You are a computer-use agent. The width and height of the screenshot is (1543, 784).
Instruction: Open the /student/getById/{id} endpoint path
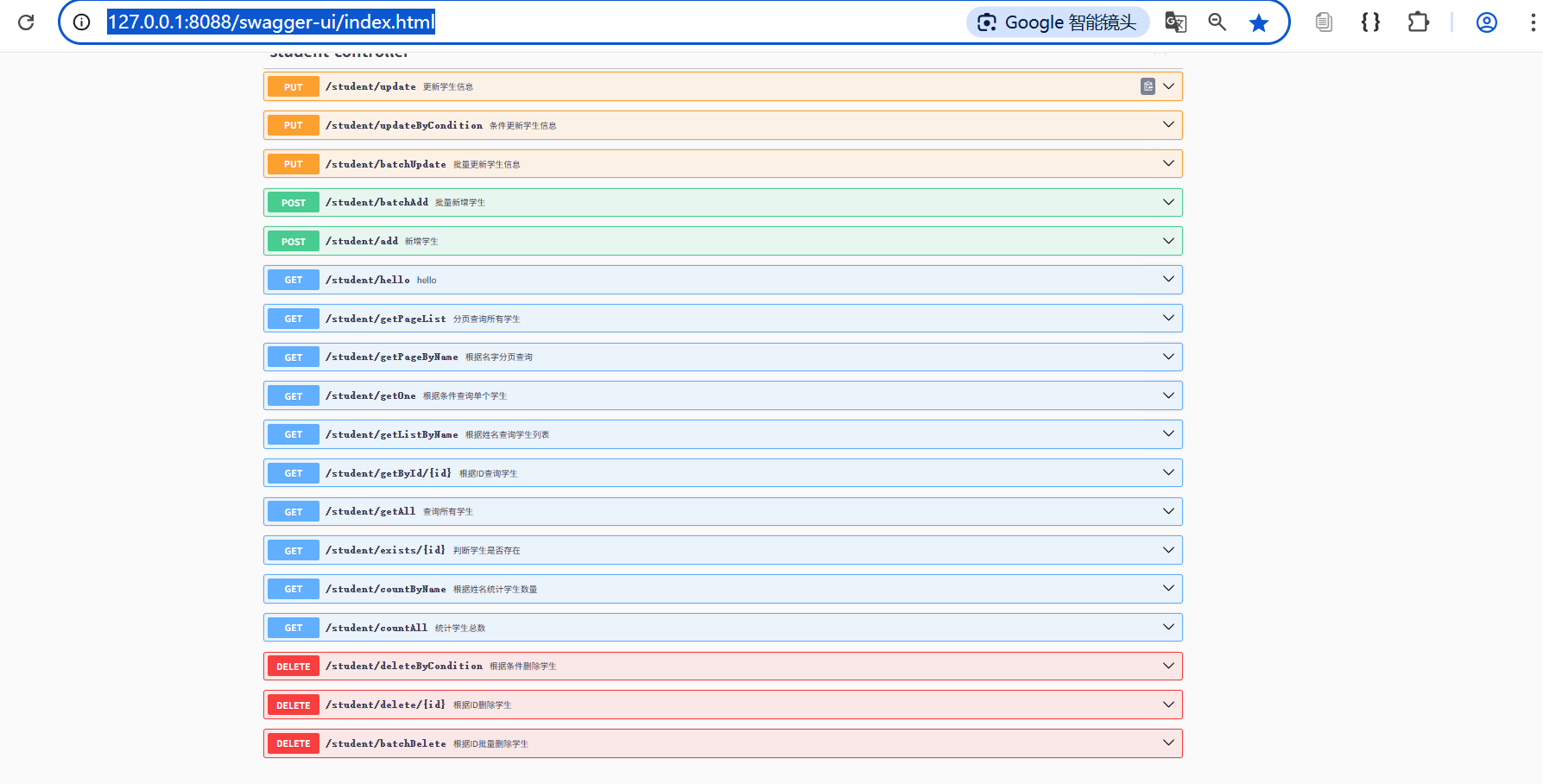(389, 473)
